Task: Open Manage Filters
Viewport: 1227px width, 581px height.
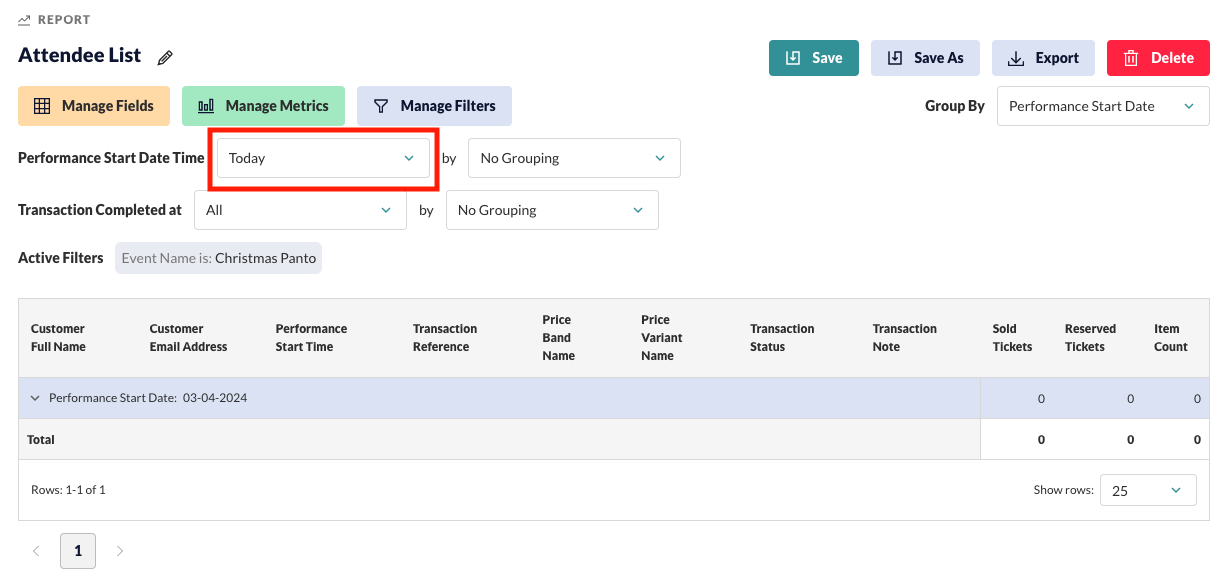Action: (x=434, y=106)
